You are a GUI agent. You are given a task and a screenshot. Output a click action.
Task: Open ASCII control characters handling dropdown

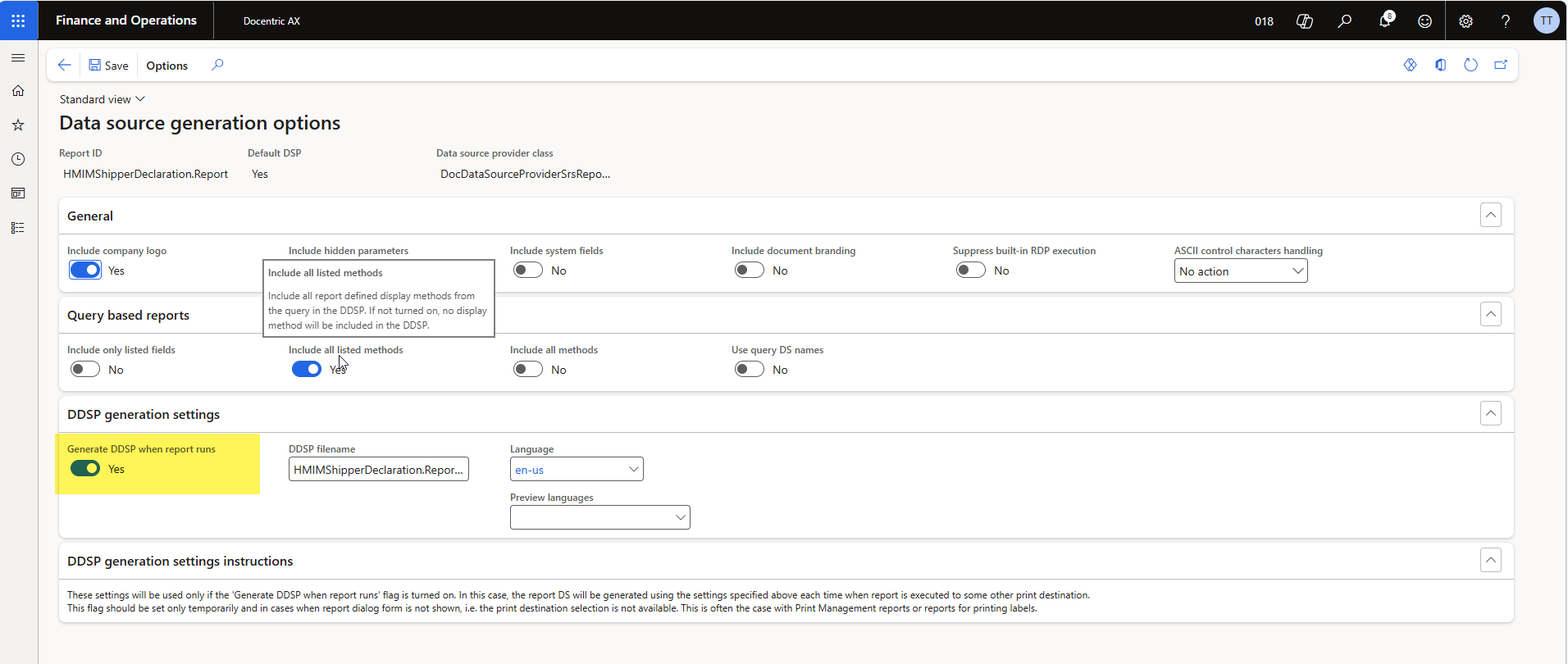(1240, 271)
